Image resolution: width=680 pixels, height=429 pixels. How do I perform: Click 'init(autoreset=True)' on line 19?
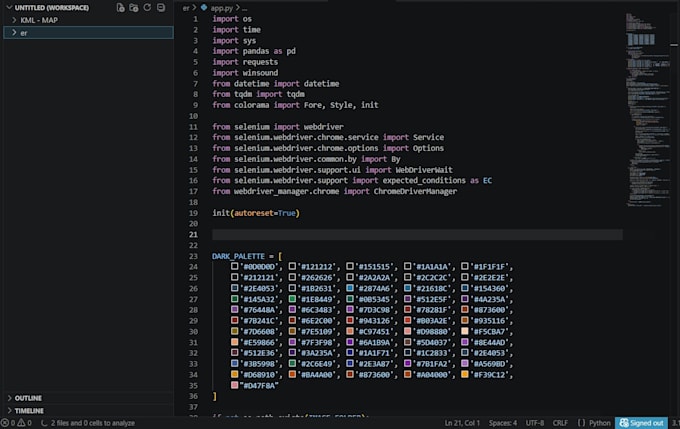pos(256,213)
